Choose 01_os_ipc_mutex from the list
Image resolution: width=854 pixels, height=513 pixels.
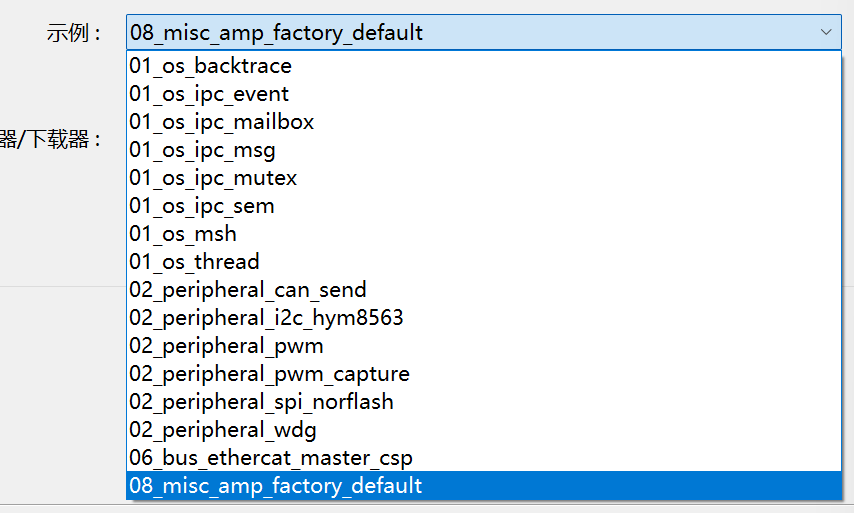(x=213, y=178)
